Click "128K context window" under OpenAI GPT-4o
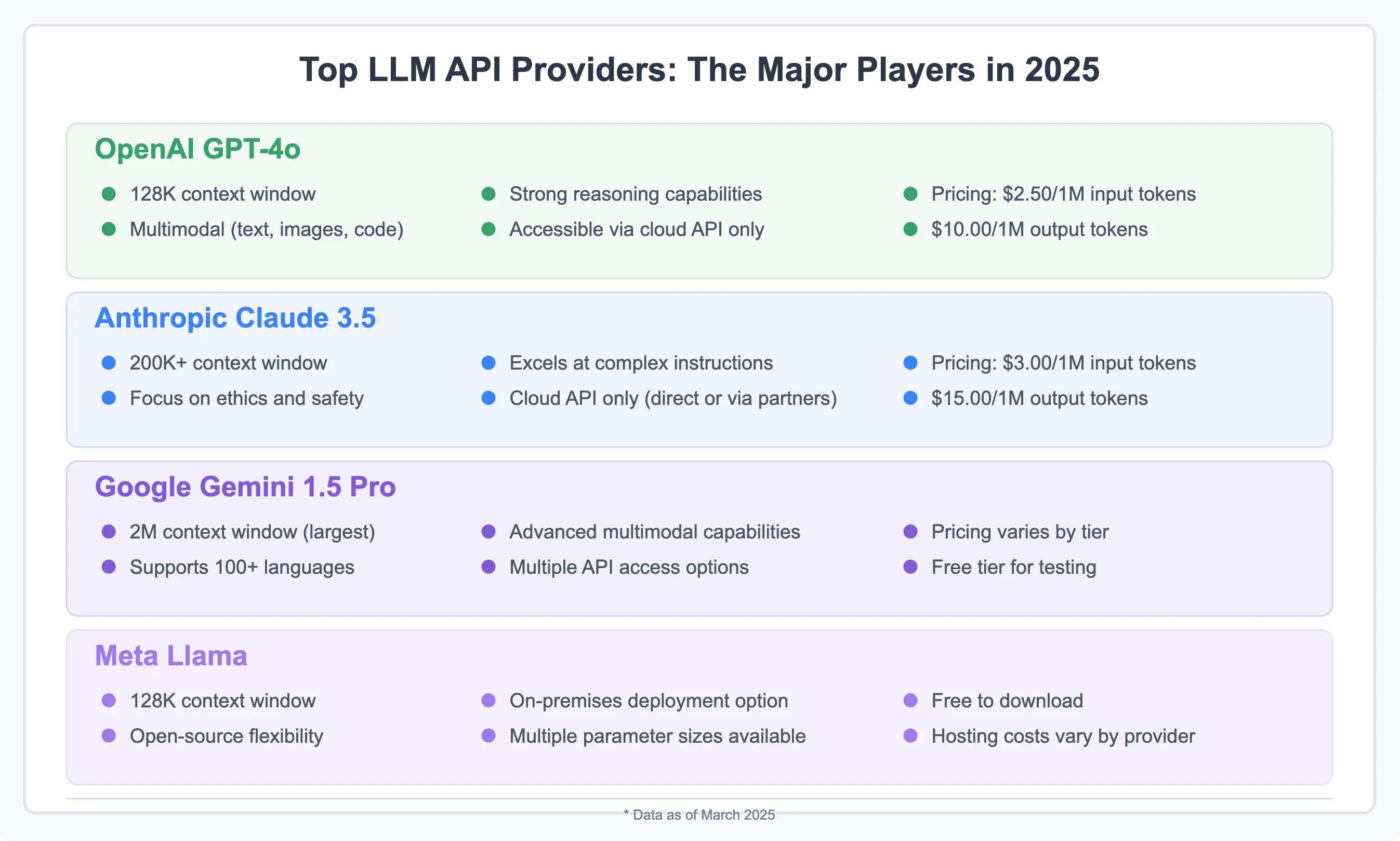This screenshot has height=841, width=1400. pos(222,194)
